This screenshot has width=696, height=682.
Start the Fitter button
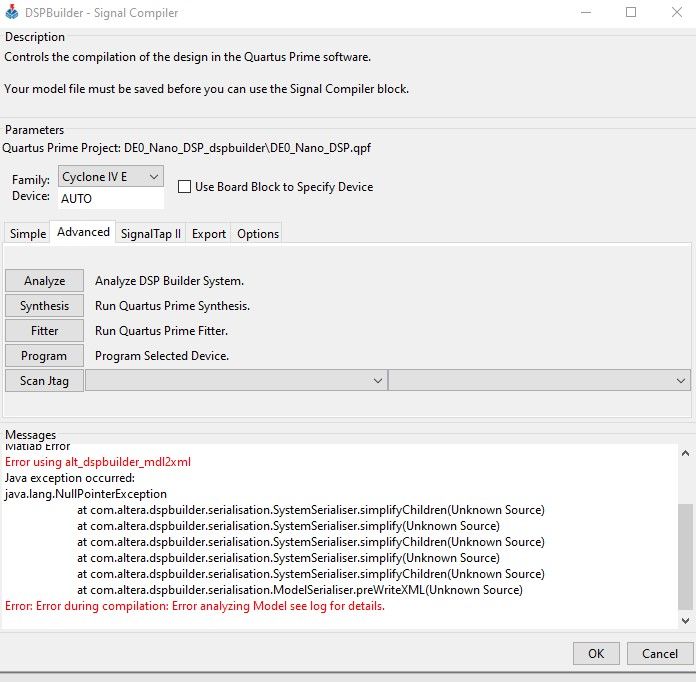pyautogui.click(x=44, y=331)
